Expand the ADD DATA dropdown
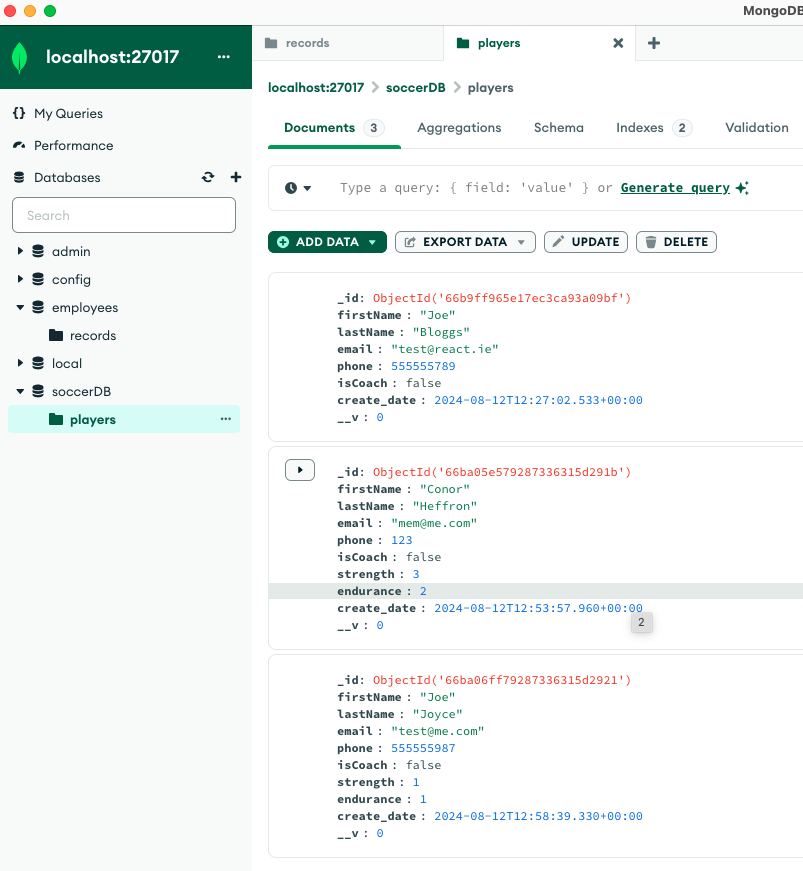Screen dimensions: 803x871 tap(370, 241)
